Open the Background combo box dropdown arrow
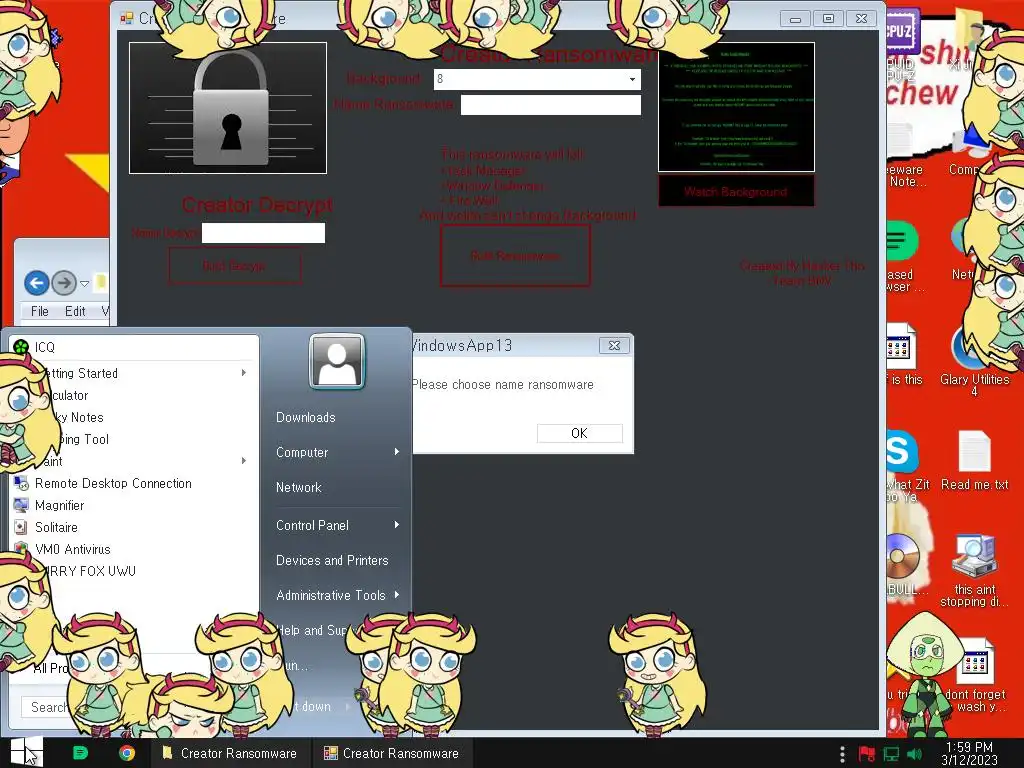Viewport: 1024px width, 768px height. click(632, 79)
